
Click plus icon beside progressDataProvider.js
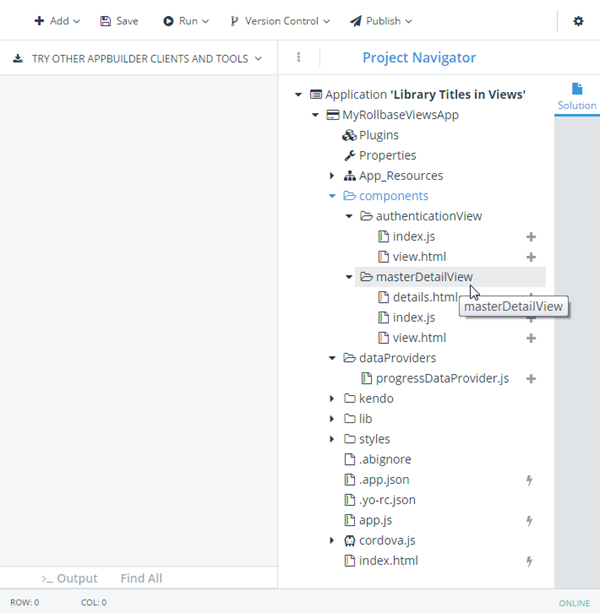tap(531, 379)
